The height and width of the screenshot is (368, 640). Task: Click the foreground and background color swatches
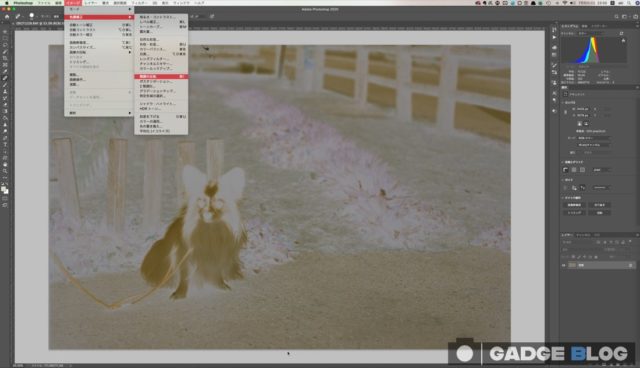(x=4, y=190)
